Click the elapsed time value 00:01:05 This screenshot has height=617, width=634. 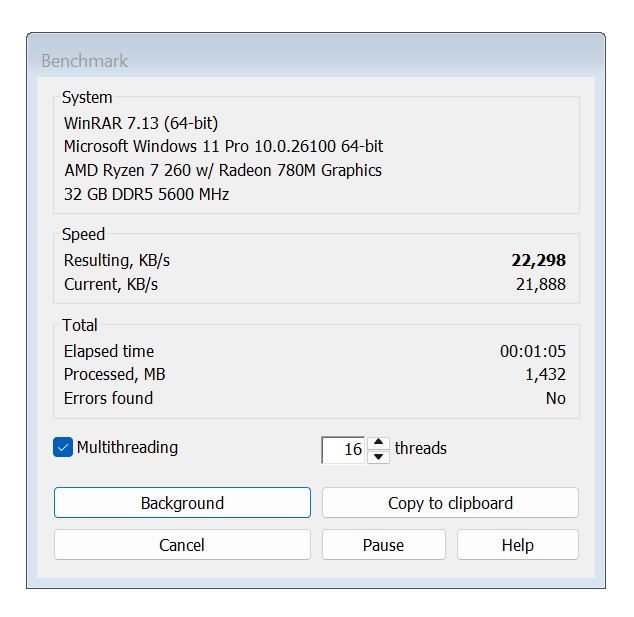pos(532,351)
